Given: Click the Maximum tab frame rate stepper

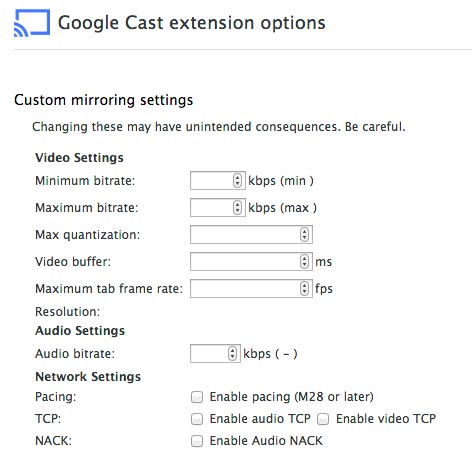Looking at the screenshot, I should pyautogui.click(x=304, y=288).
